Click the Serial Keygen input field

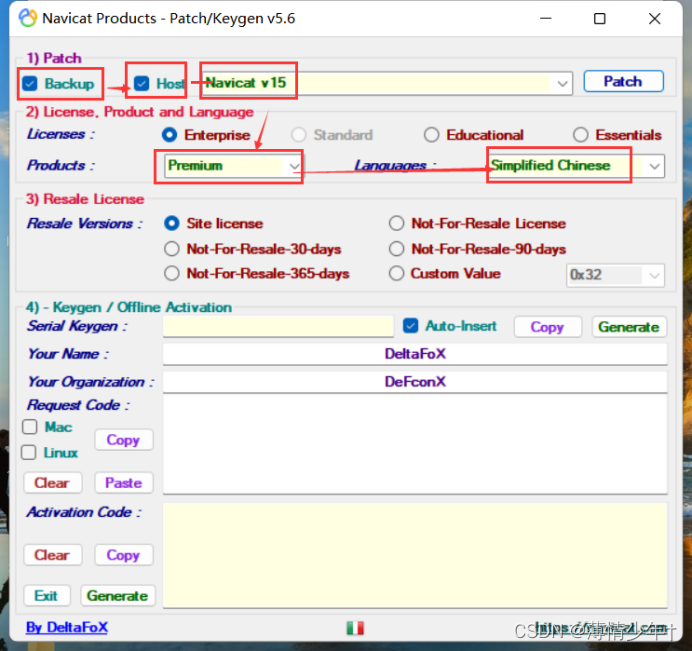[278, 327]
